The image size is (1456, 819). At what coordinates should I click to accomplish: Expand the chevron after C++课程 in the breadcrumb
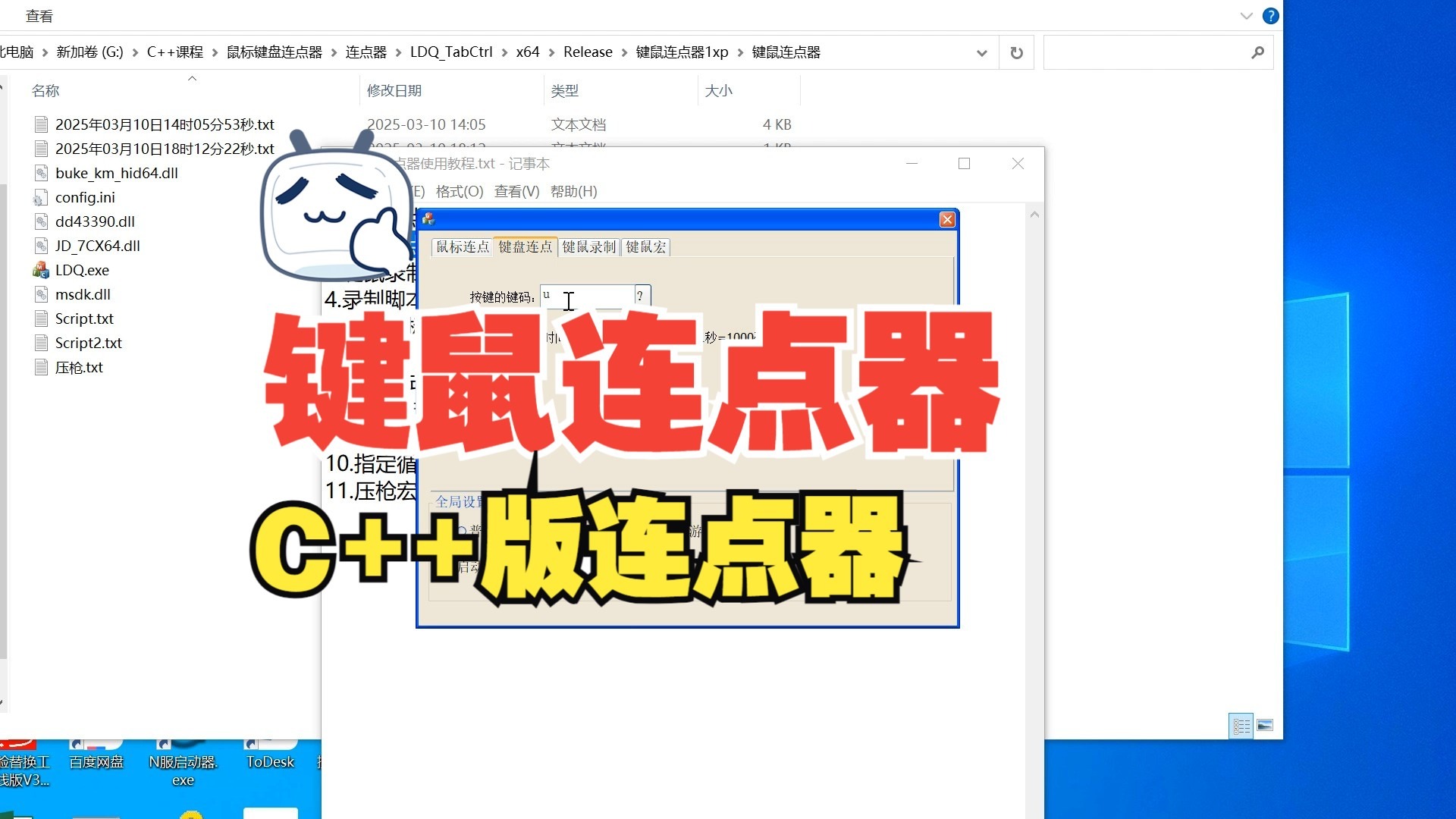tap(215, 52)
